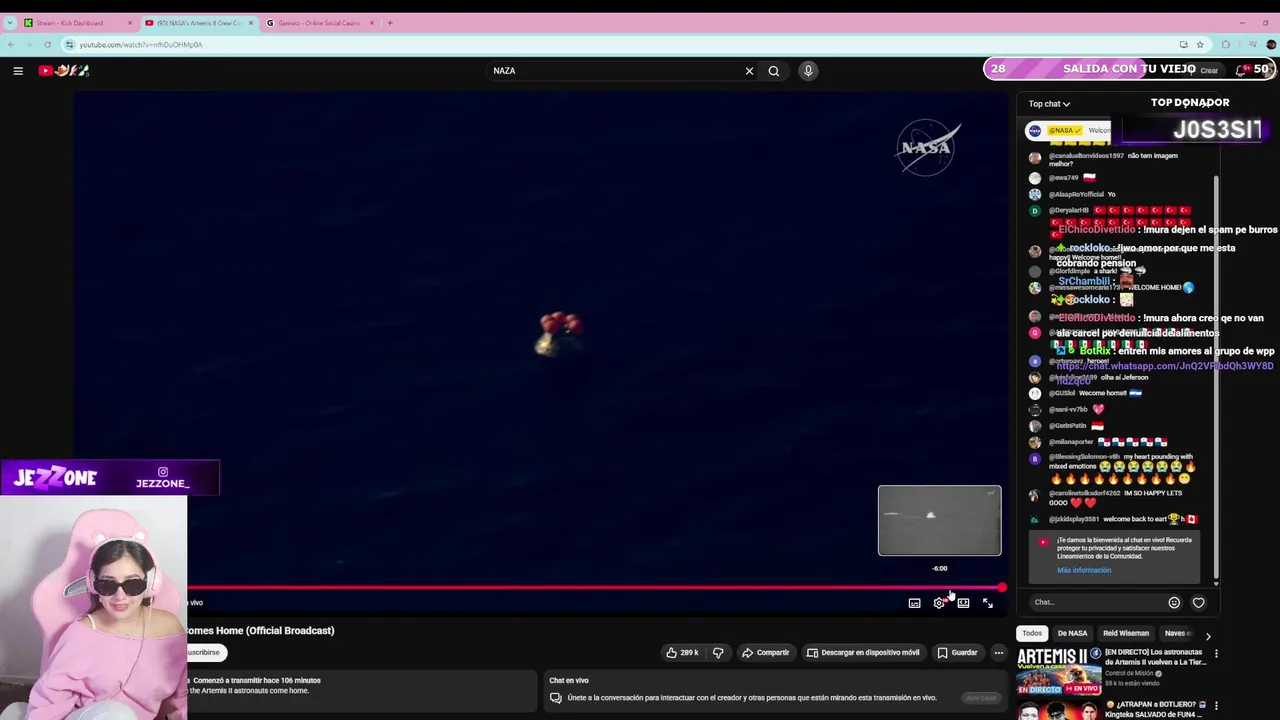This screenshot has height=720, width=1280.
Task: Open the Top chat dropdown
Action: (x=1049, y=104)
